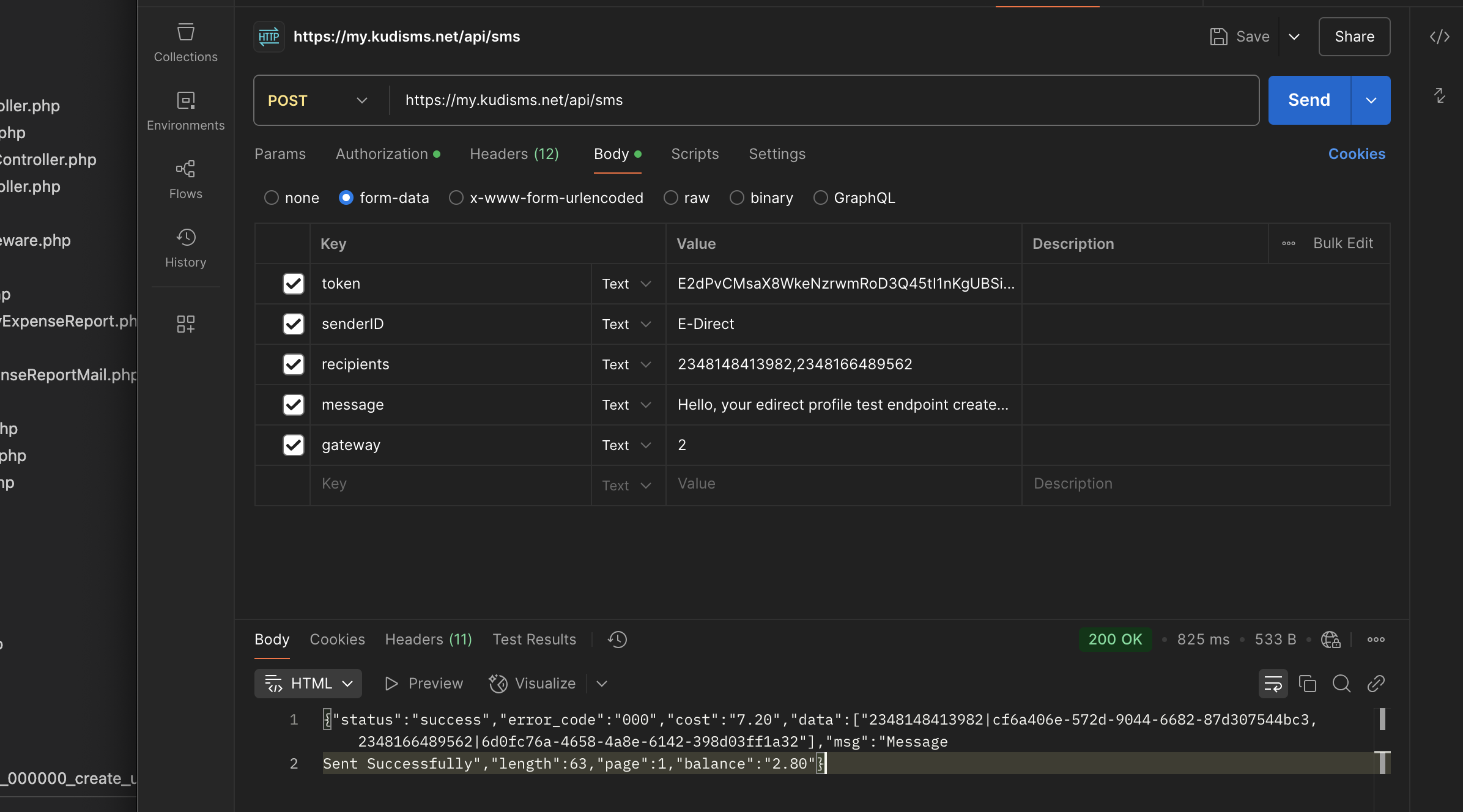Screen dimensions: 1463x812
Task: Open the code snippet panel icon
Action: [x=1439, y=37]
